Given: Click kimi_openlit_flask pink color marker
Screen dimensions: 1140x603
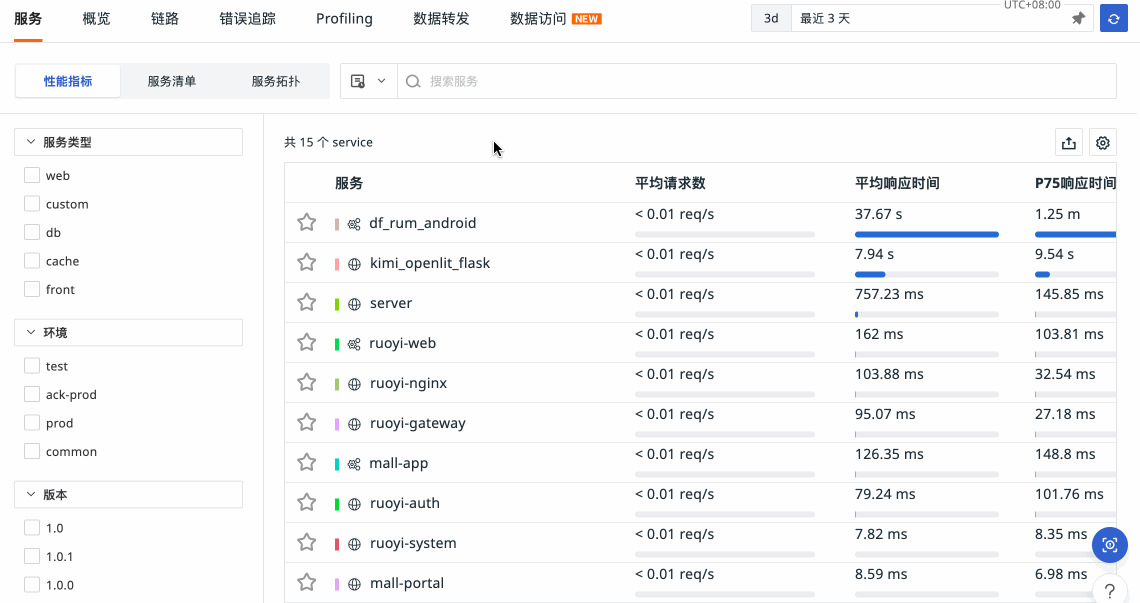Looking at the screenshot, I should (x=337, y=264).
